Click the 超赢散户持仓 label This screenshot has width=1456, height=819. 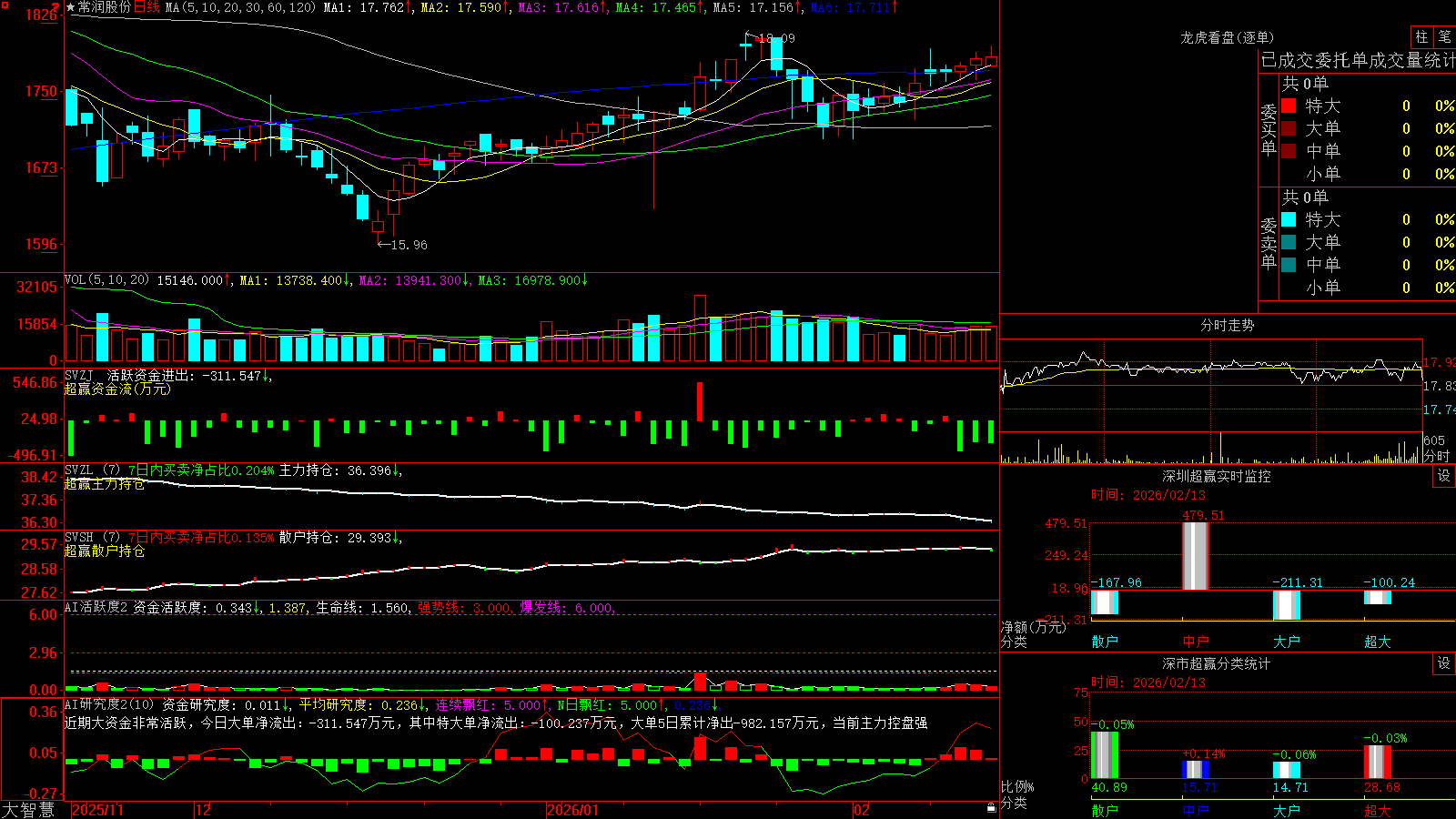(x=105, y=551)
